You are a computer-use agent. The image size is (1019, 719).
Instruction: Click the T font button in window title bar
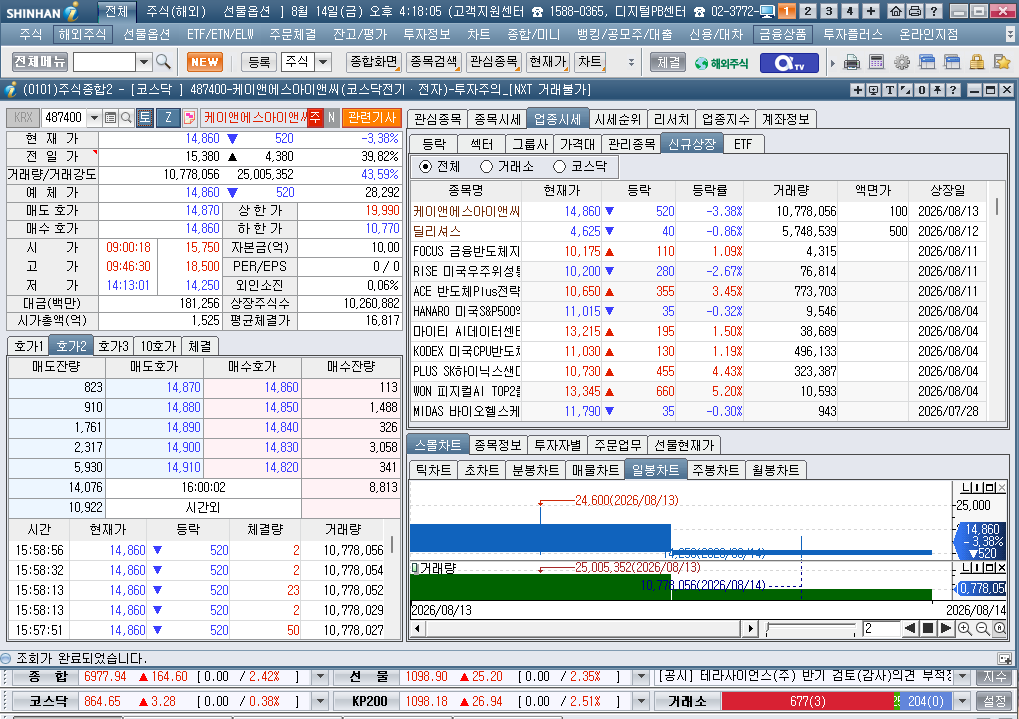point(890,90)
